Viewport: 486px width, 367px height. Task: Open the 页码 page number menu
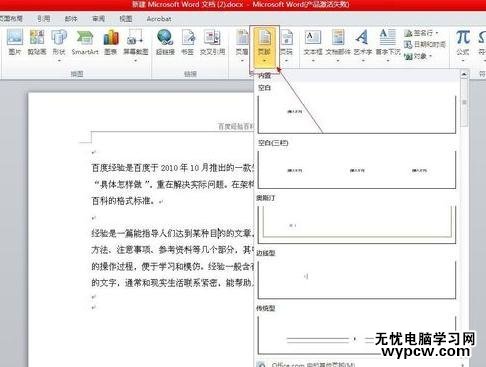click(x=286, y=45)
